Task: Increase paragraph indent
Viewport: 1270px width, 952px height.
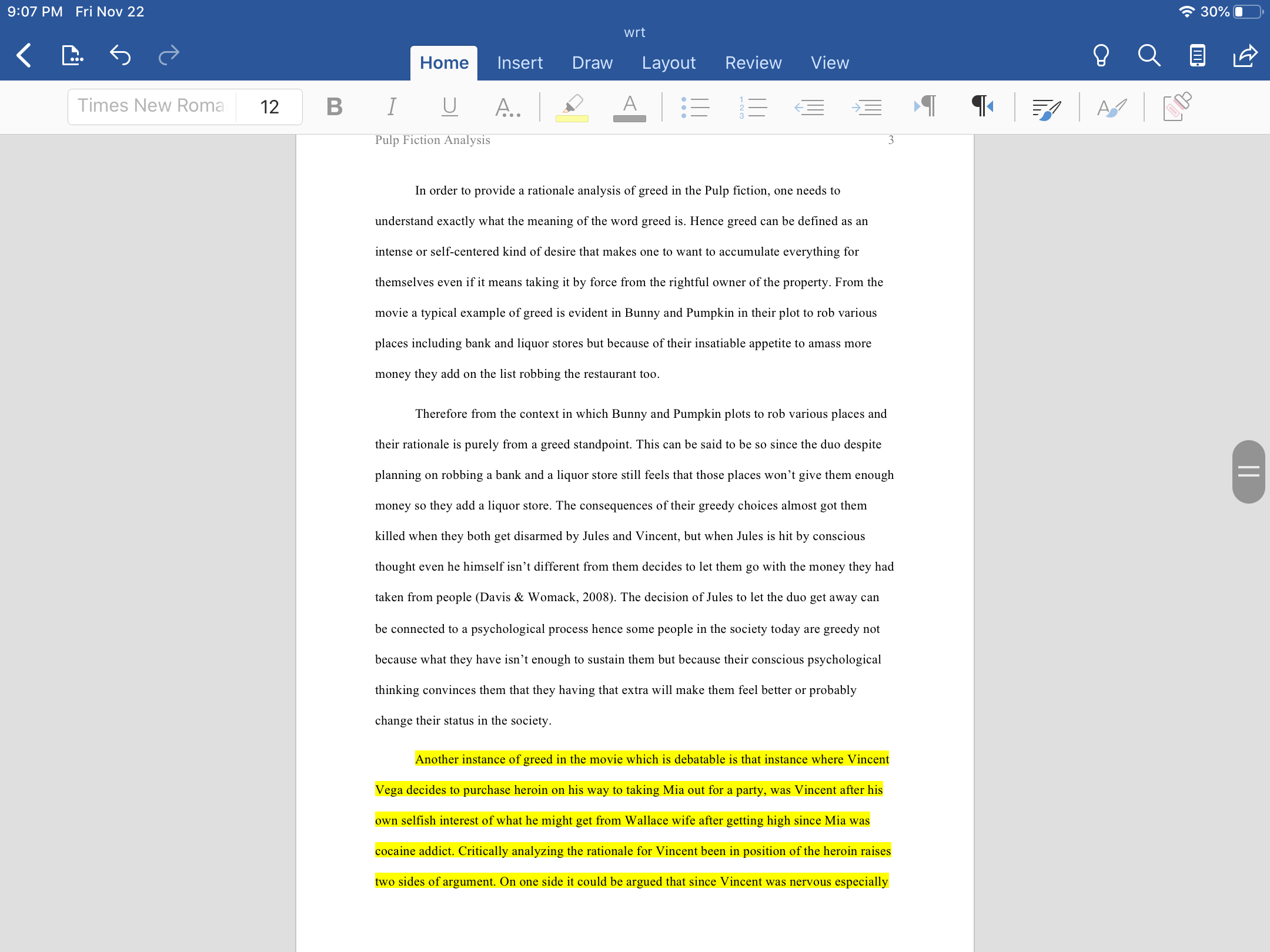Action: [867, 107]
